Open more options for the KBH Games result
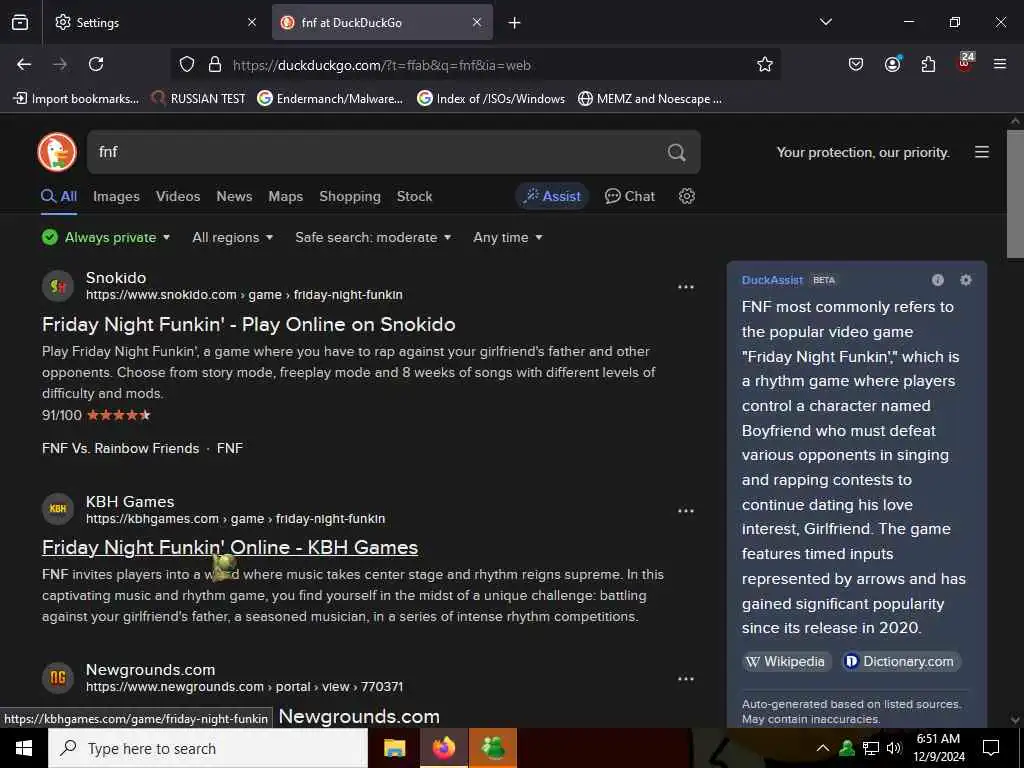The width and height of the screenshot is (1024, 768). click(x=686, y=511)
